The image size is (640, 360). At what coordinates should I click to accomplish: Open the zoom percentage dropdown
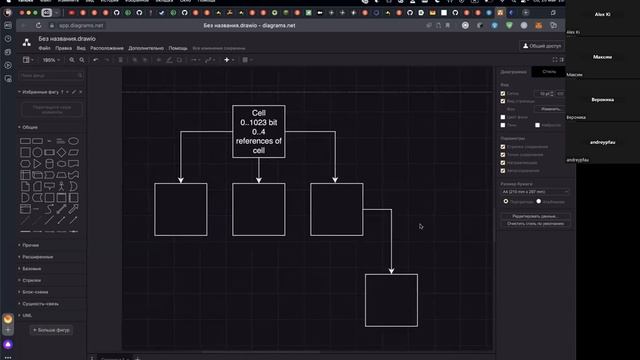pos(51,60)
